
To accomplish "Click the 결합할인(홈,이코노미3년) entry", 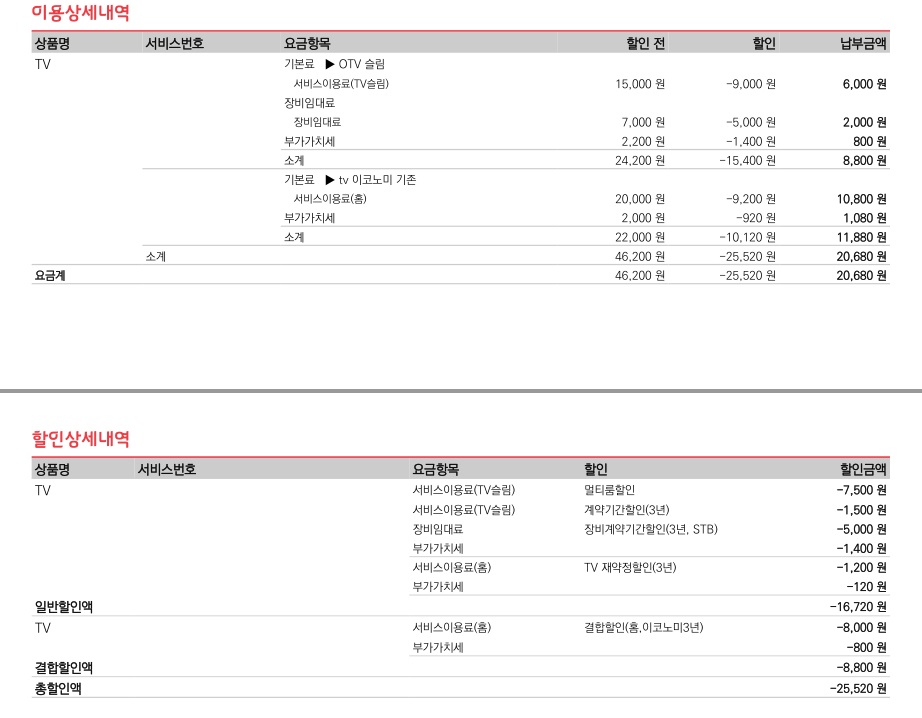I will pyautogui.click(x=643, y=628).
